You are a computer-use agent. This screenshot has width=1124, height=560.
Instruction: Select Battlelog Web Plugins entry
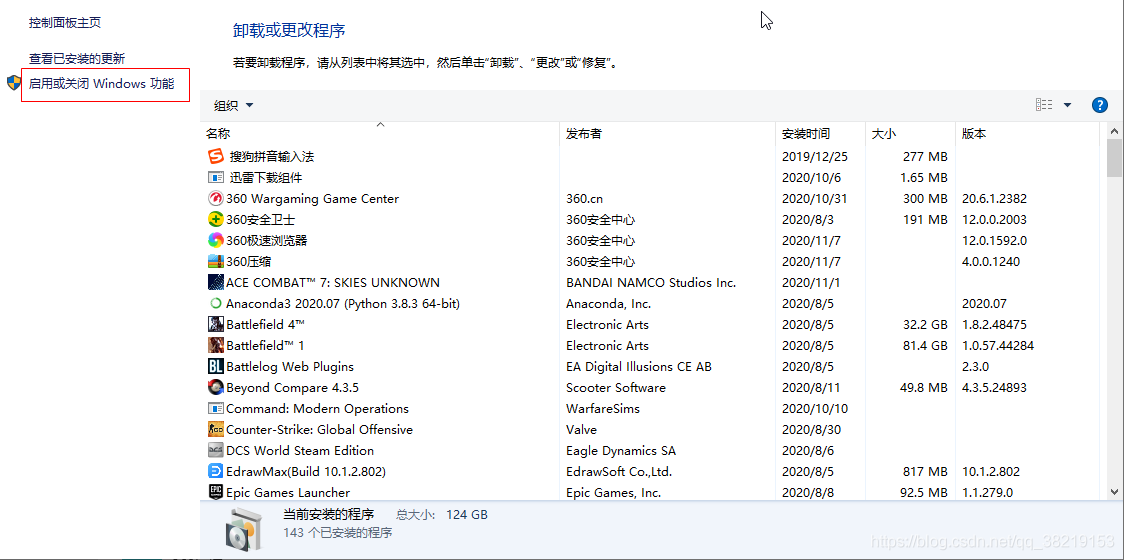pos(290,366)
